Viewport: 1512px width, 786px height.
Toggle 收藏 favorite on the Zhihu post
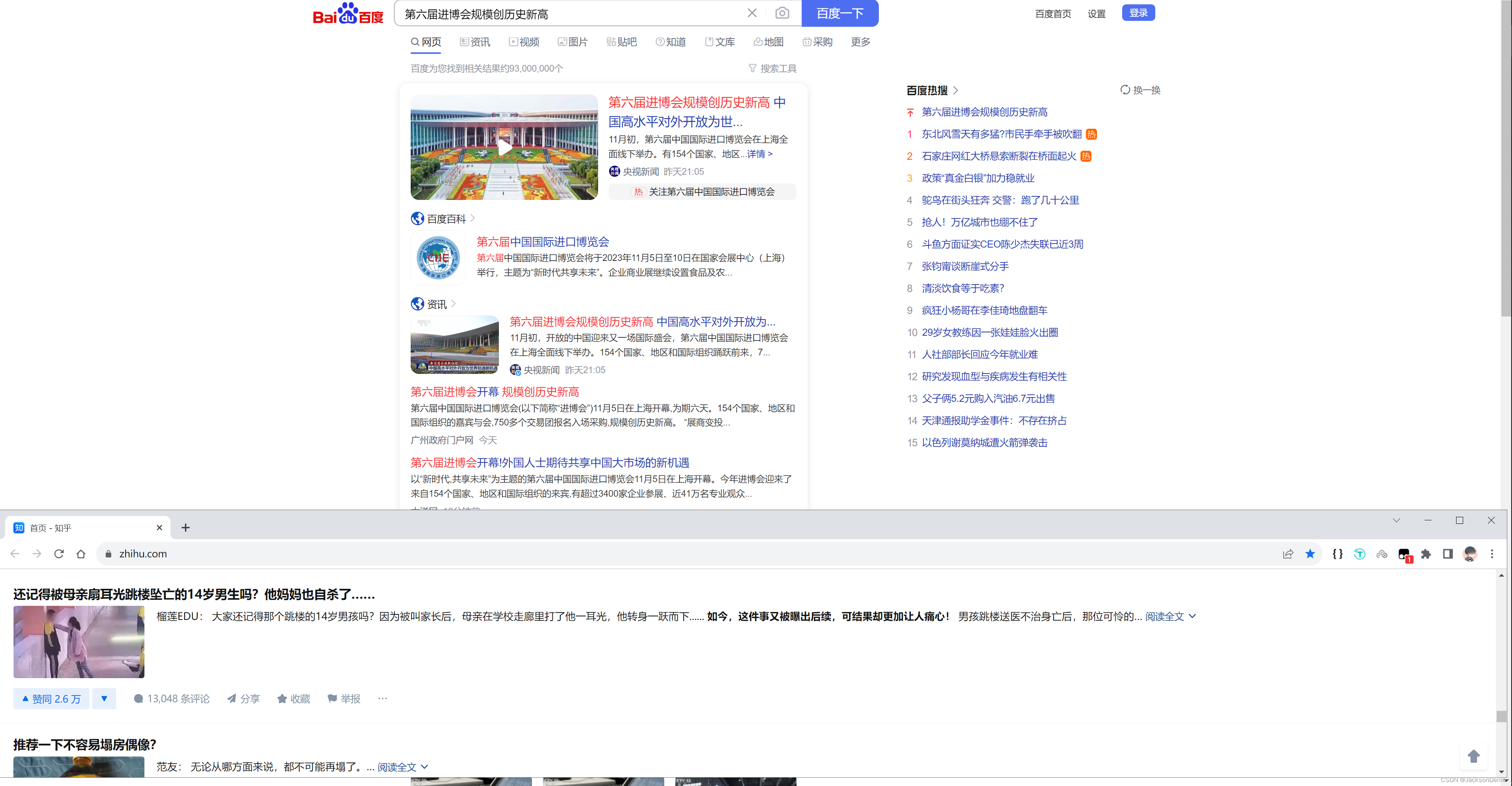tap(293, 699)
